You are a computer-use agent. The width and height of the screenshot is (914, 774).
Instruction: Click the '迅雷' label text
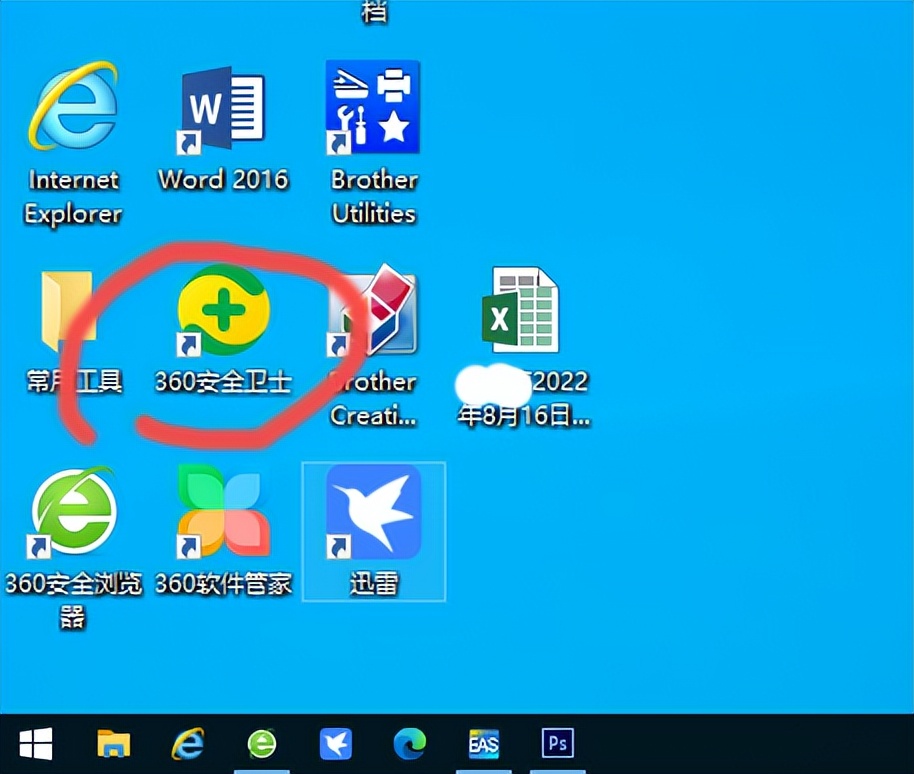point(374,584)
